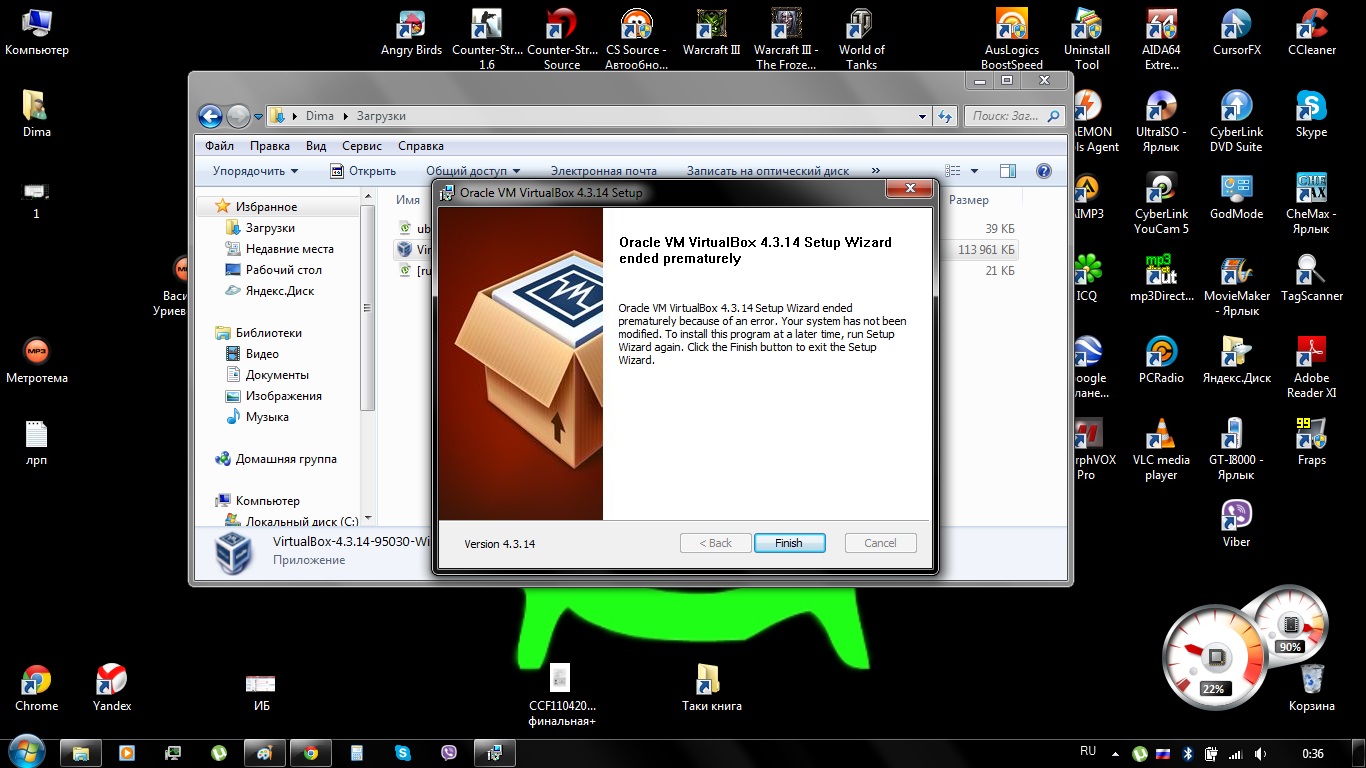Open the address bar history dropdown
This screenshot has width=1366, height=768.
[x=923, y=116]
